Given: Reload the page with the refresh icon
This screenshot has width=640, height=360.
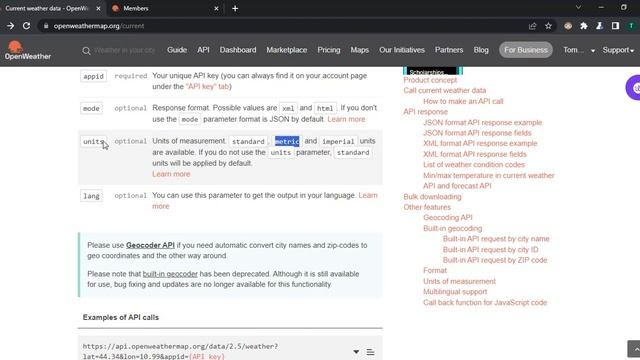Looking at the screenshot, I should coord(27,26).
